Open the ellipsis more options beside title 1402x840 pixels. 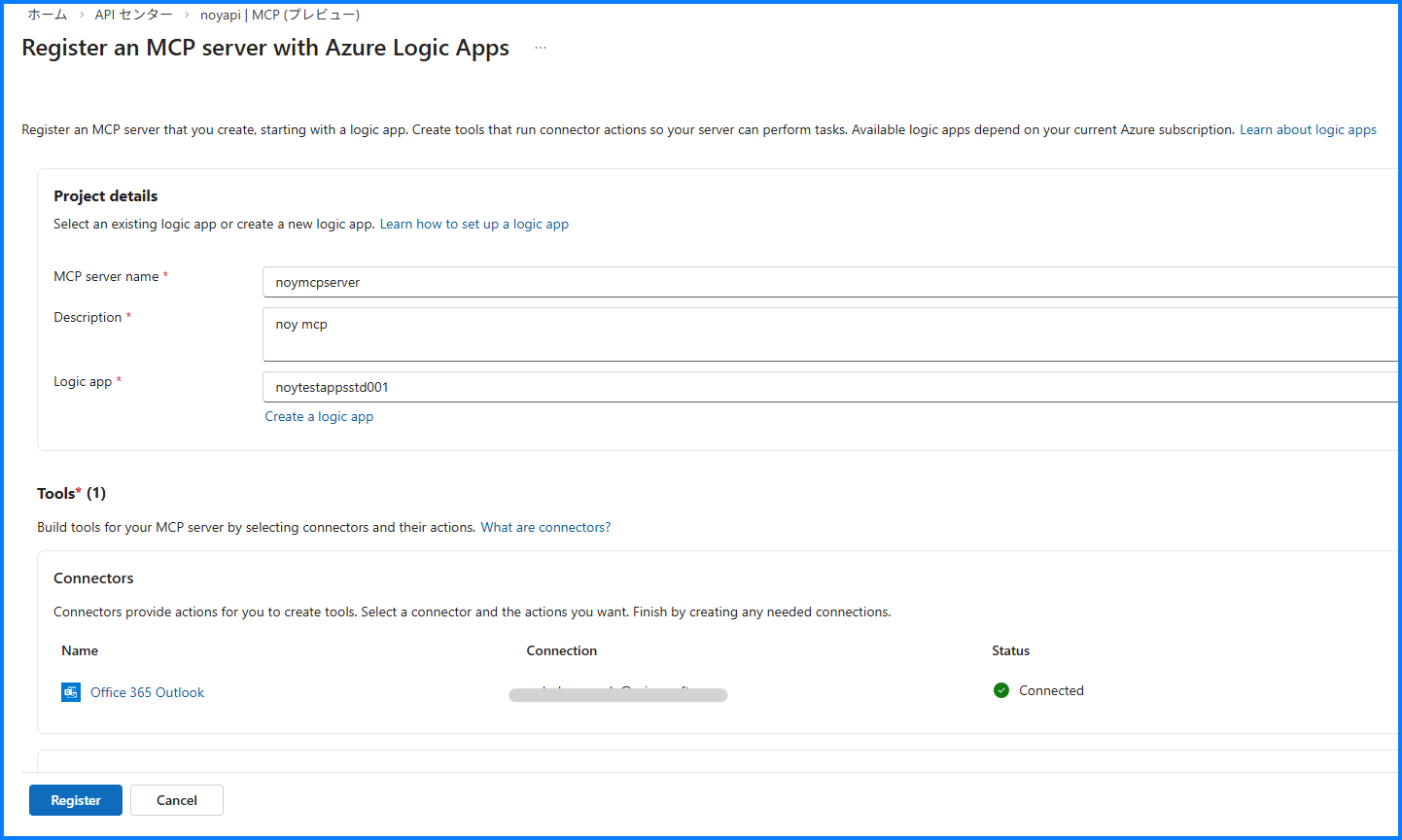(x=541, y=48)
